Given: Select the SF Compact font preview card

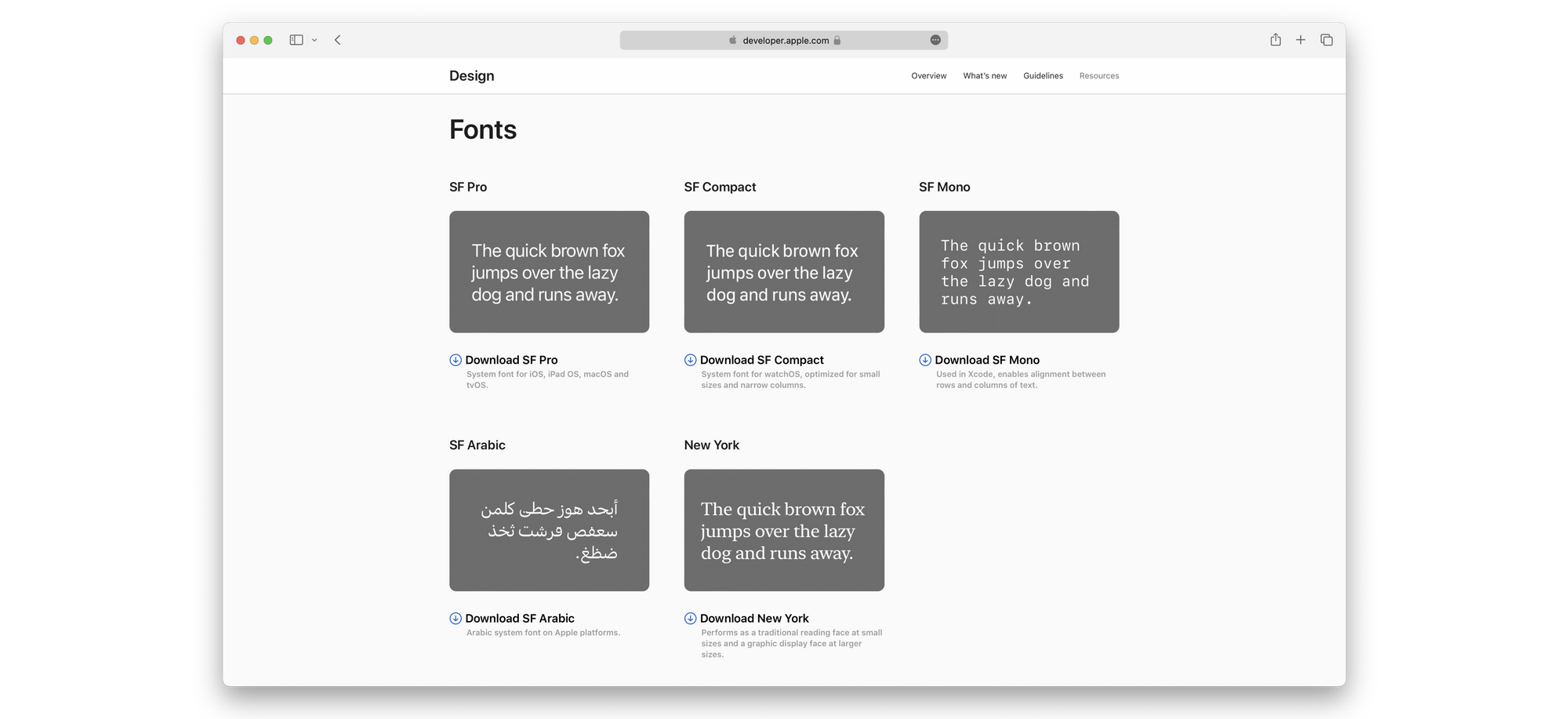Looking at the screenshot, I should tap(784, 271).
